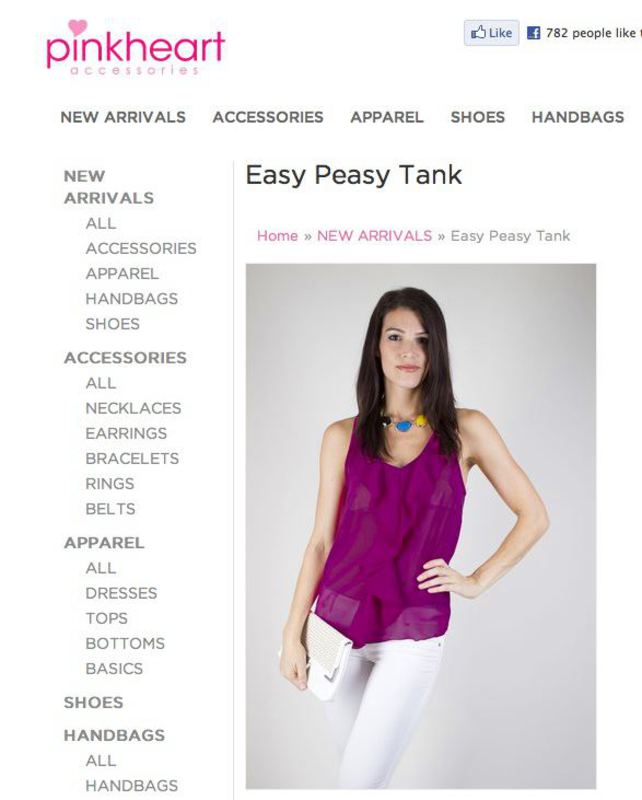Click the pinkheart accessories logo
Screen dimensions: 642x800
(x=135, y=47)
